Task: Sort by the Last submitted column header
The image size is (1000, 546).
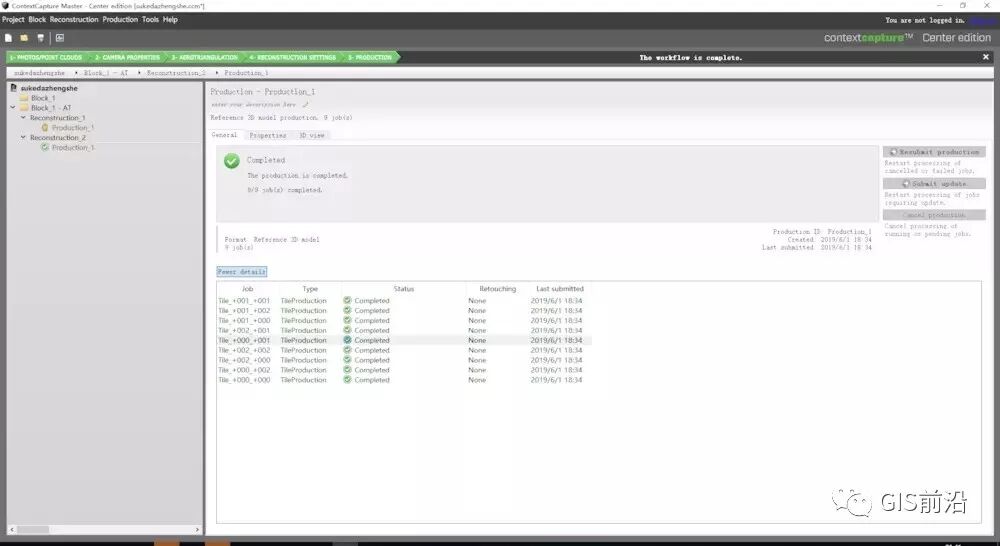Action: pos(560,289)
